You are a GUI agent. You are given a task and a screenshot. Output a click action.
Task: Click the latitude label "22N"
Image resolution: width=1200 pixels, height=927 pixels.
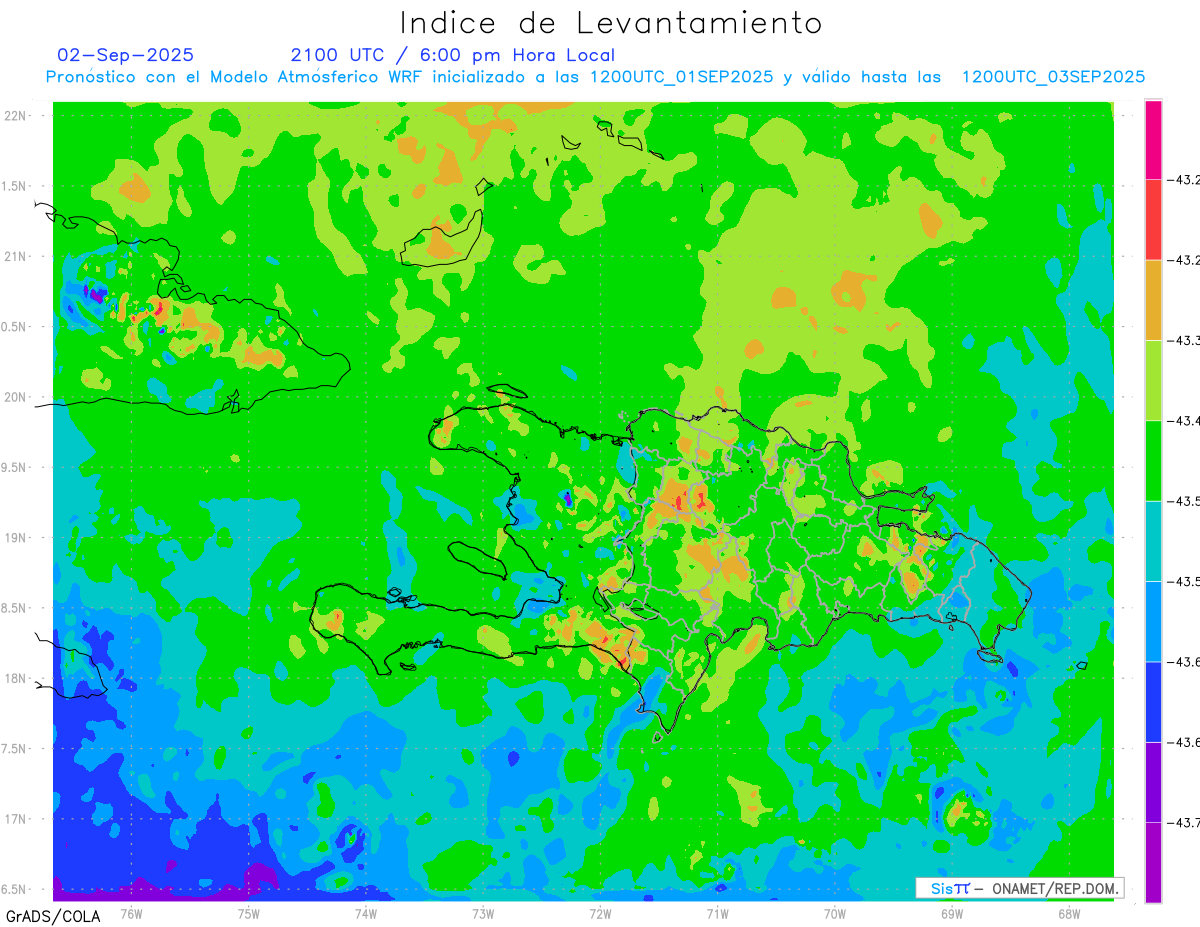click(x=16, y=116)
